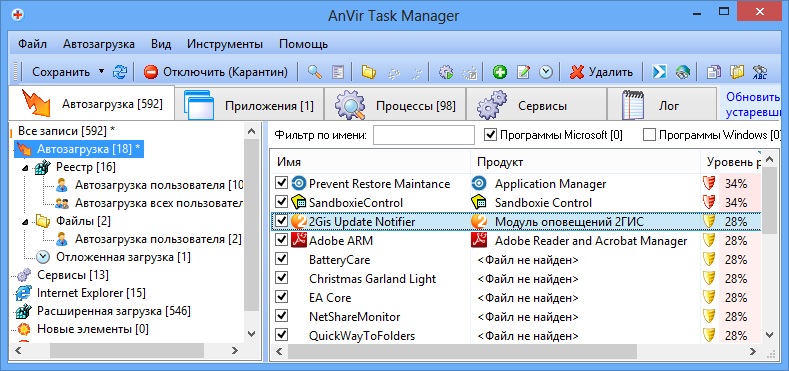Click the tree panel scroll-down arrow
789x371 pixels.
(x=252, y=334)
